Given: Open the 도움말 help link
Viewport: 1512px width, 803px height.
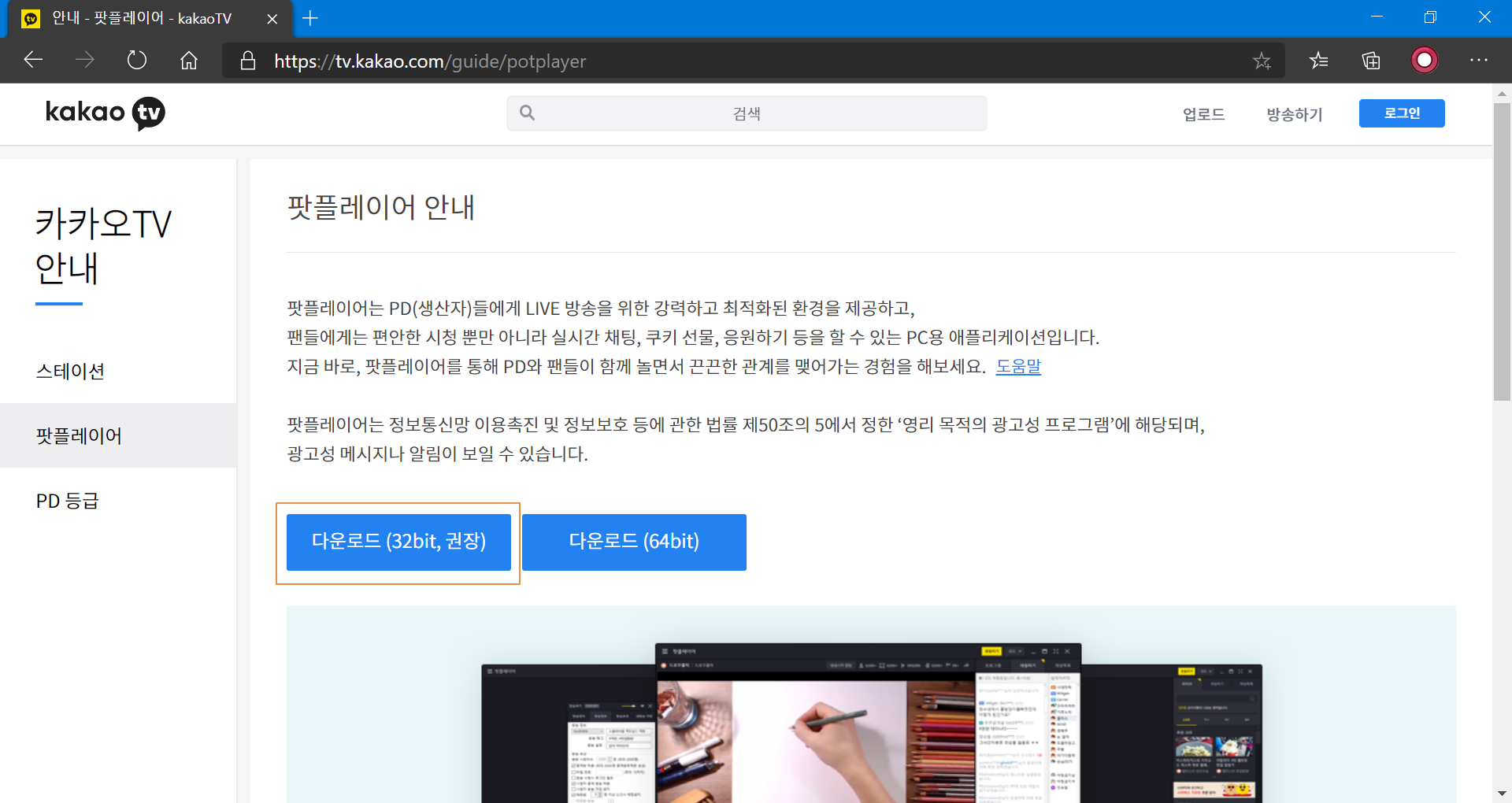Looking at the screenshot, I should (x=1018, y=366).
